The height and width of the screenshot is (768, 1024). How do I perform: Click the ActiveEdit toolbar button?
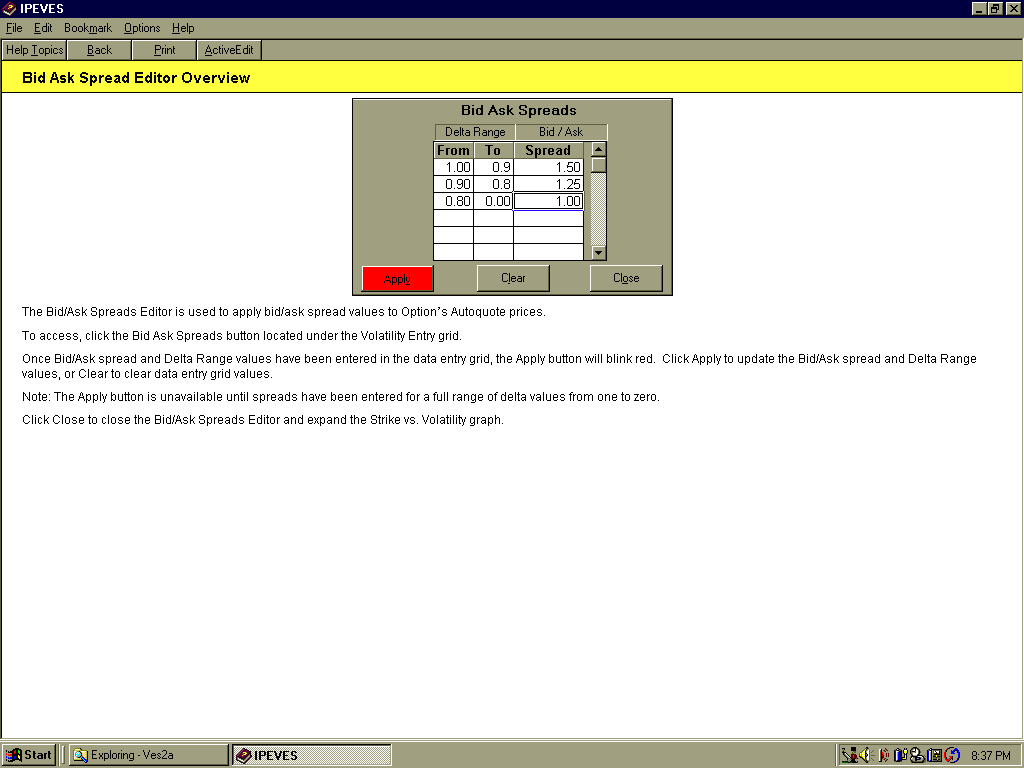(x=229, y=50)
